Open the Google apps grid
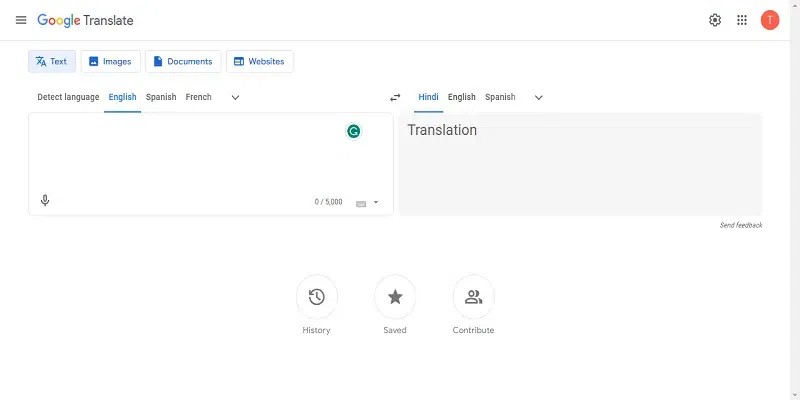 [x=742, y=20]
